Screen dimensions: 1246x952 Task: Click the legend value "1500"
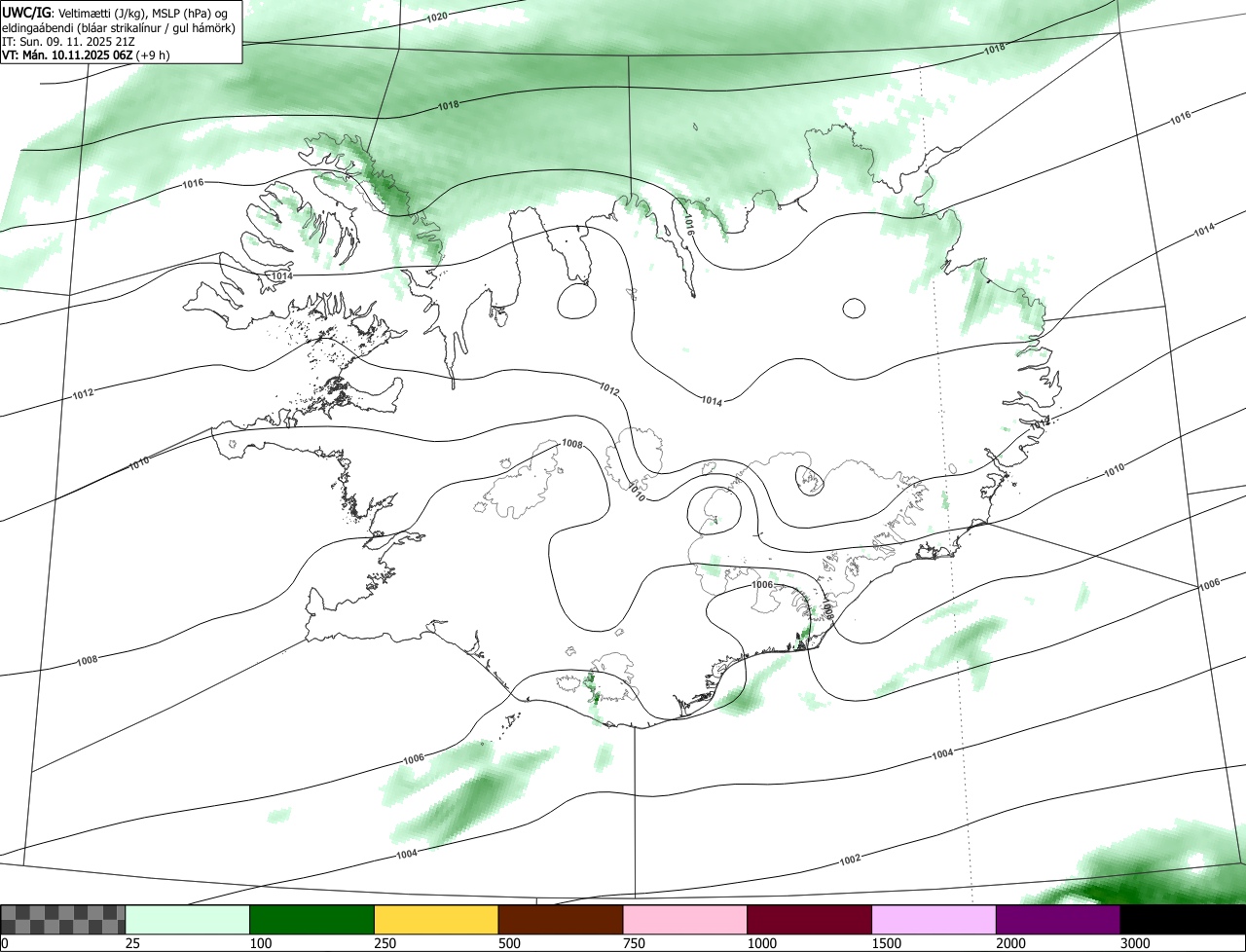click(887, 943)
